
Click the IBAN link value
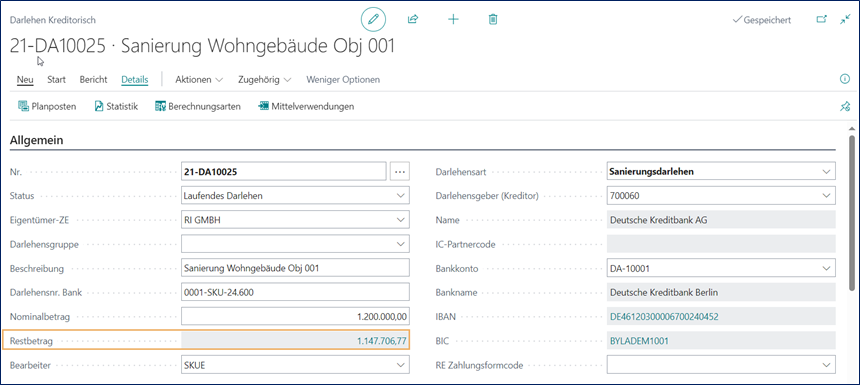pos(664,317)
